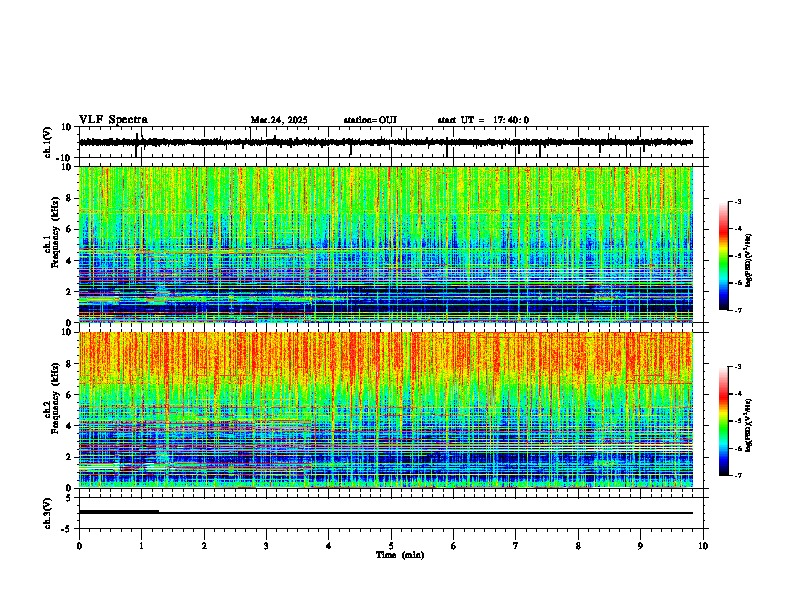
Task: Click the "VLF Spectra" plot title
Action: (113, 120)
